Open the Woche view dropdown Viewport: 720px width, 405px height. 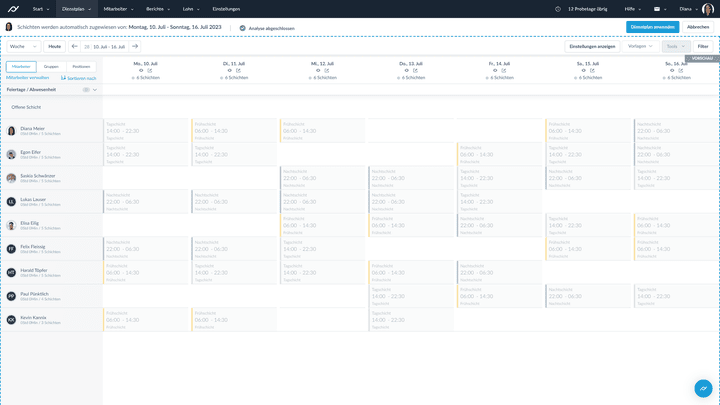[x=23, y=46]
